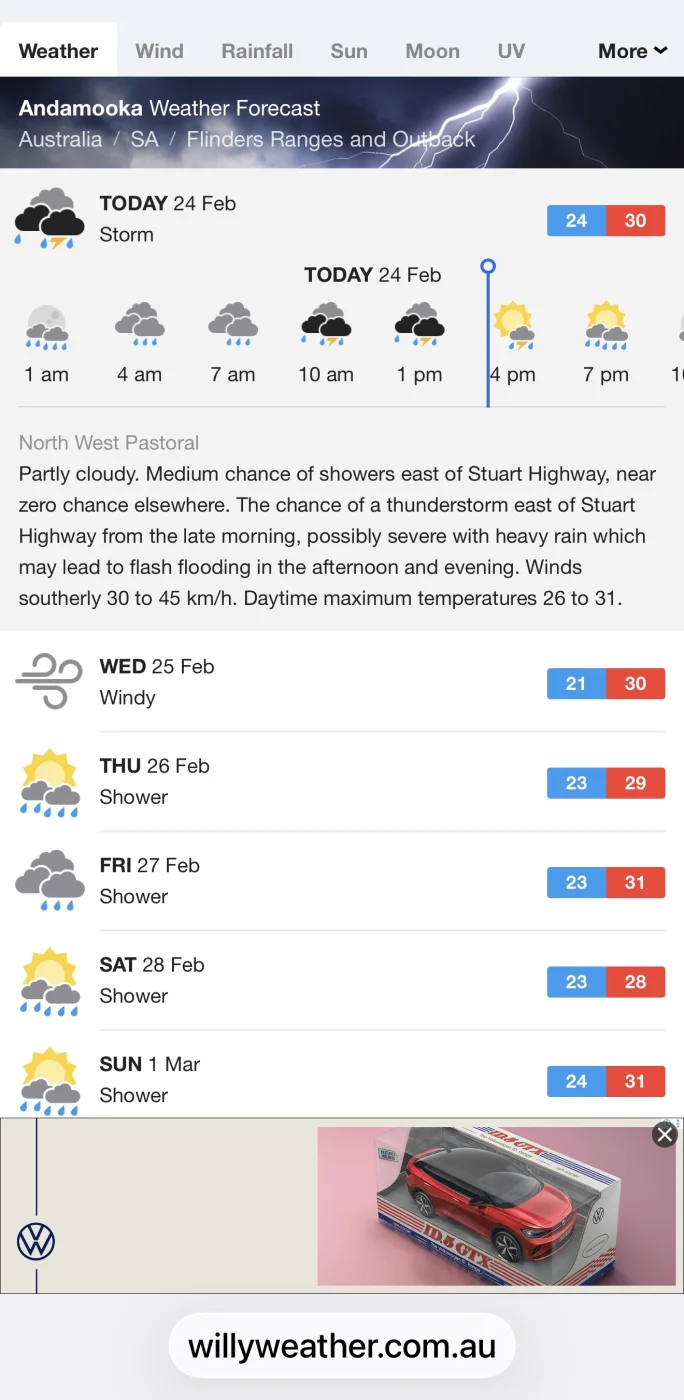Open the Flinders Ranges and Outback link
The image size is (684, 1400).
(331, 139)
